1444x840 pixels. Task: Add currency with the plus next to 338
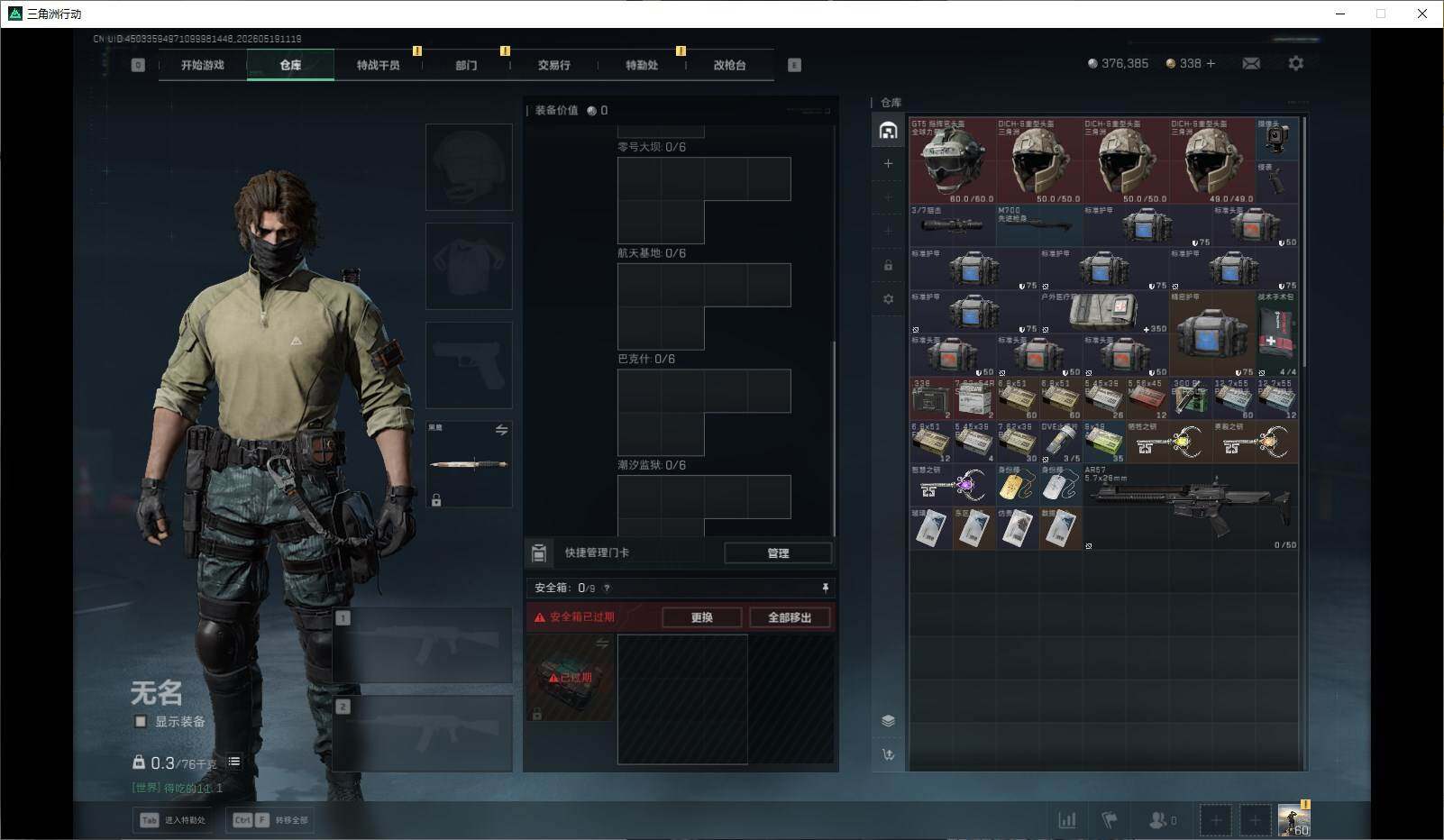1211,63
